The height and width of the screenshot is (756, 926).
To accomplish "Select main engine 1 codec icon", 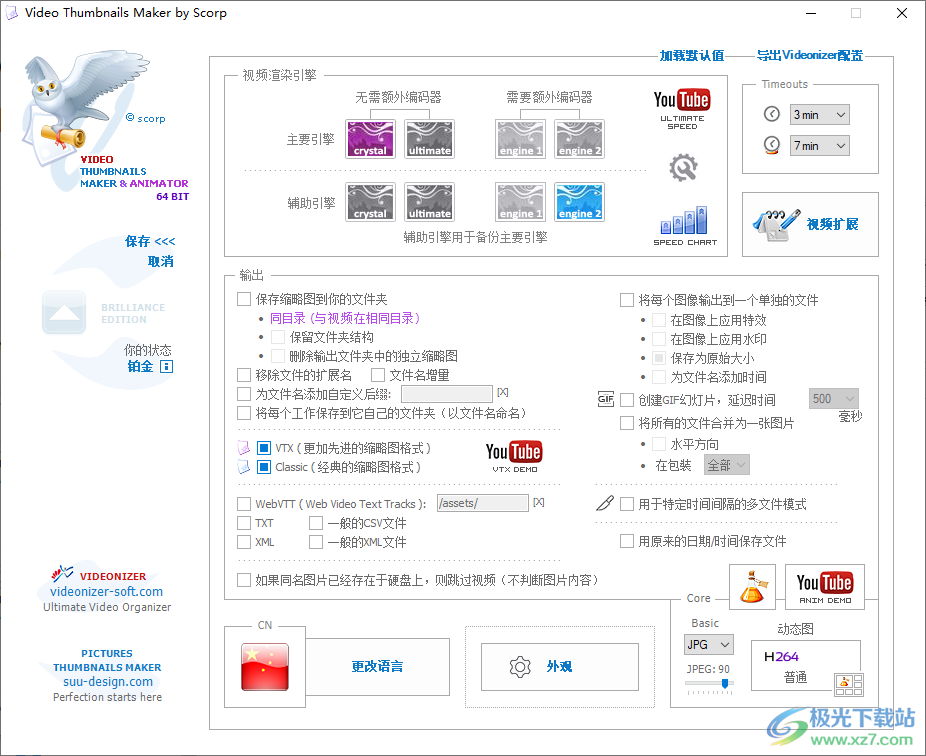I will pos(520,139).
